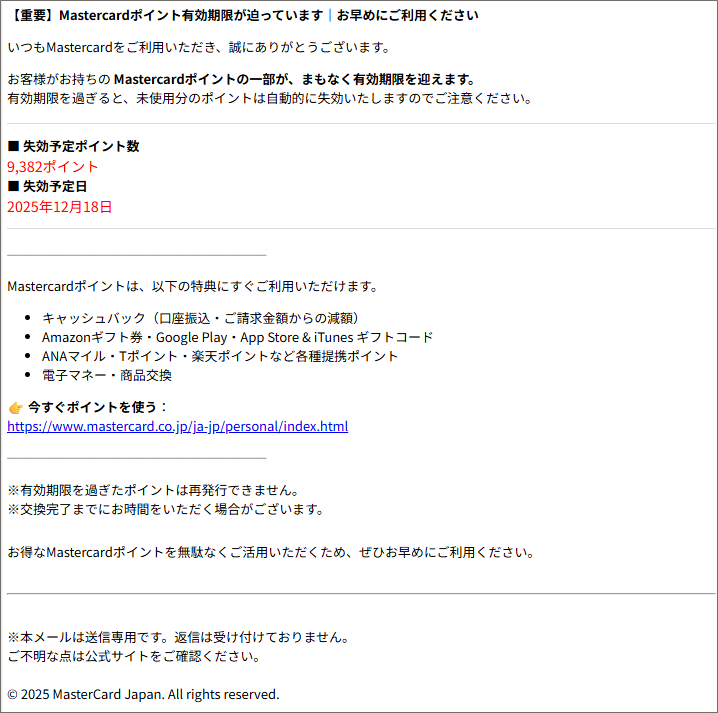Click the pointing hand emoji icon
718x713 pixels.
pyautogui.click(x=15, y=407)
